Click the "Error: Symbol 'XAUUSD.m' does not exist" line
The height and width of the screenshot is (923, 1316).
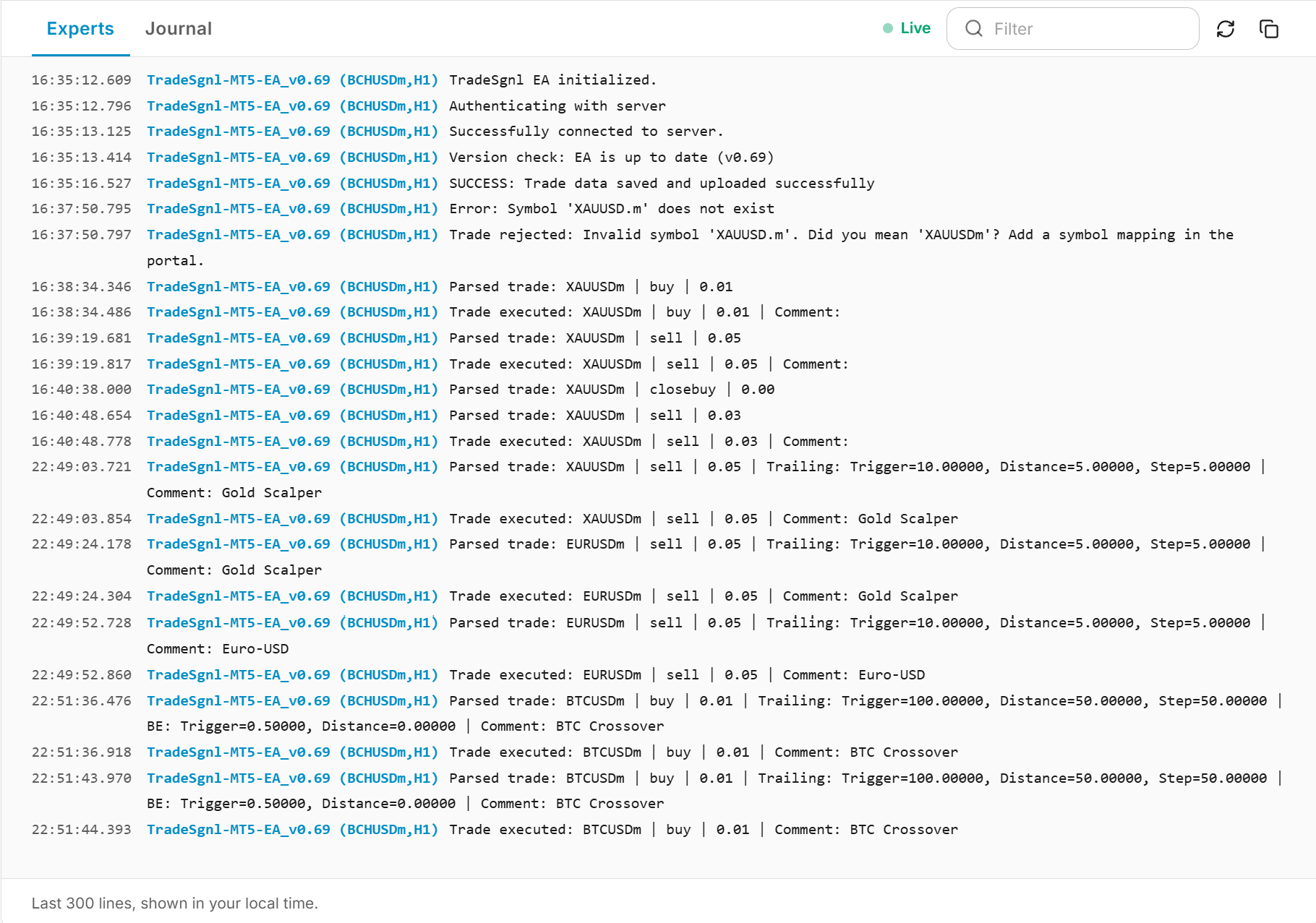pos(612,209)
